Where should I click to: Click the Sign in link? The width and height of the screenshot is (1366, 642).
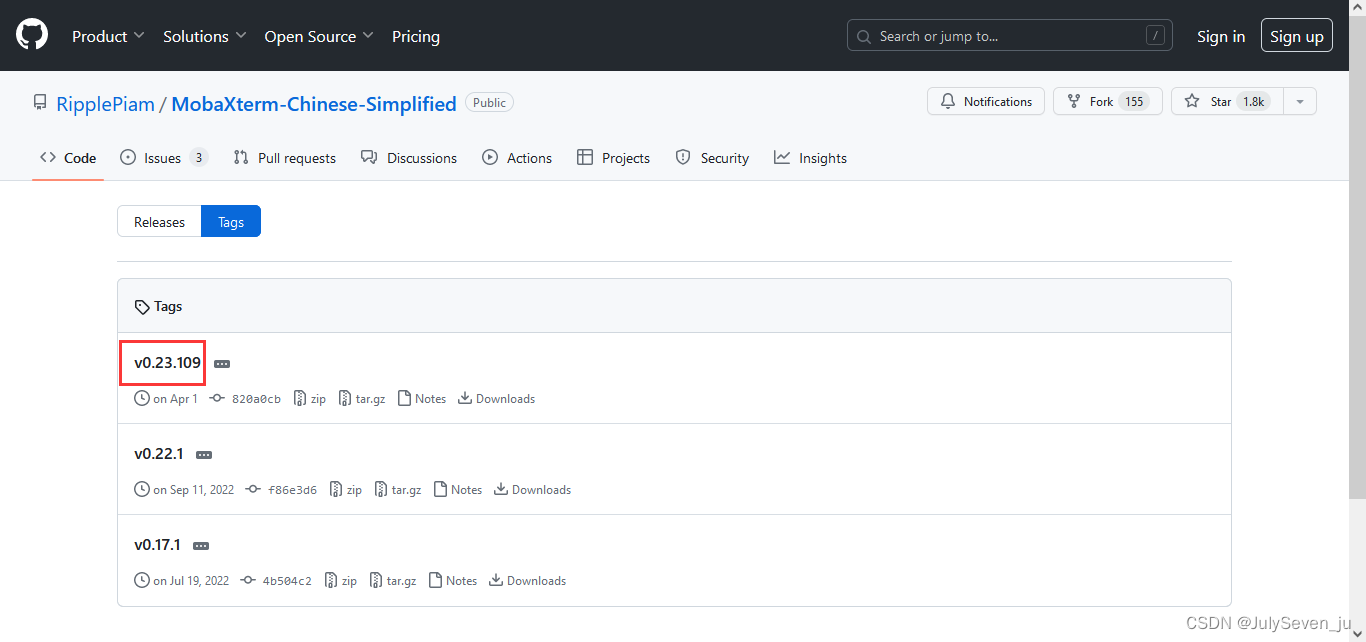pos(1221,36)
